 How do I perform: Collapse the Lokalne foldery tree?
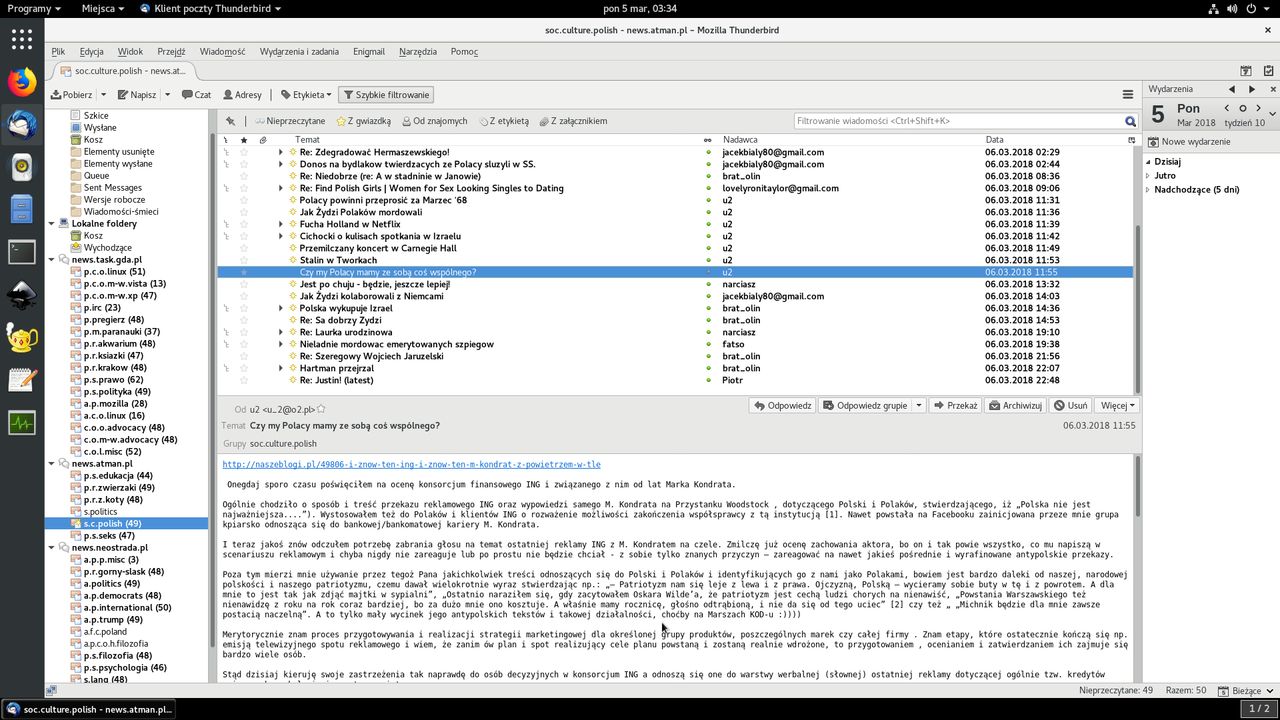pos(52,224)
